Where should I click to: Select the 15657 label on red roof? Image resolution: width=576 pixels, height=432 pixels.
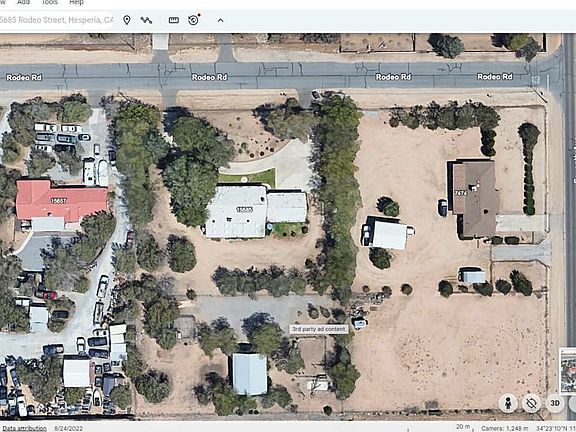coord(59,201)
